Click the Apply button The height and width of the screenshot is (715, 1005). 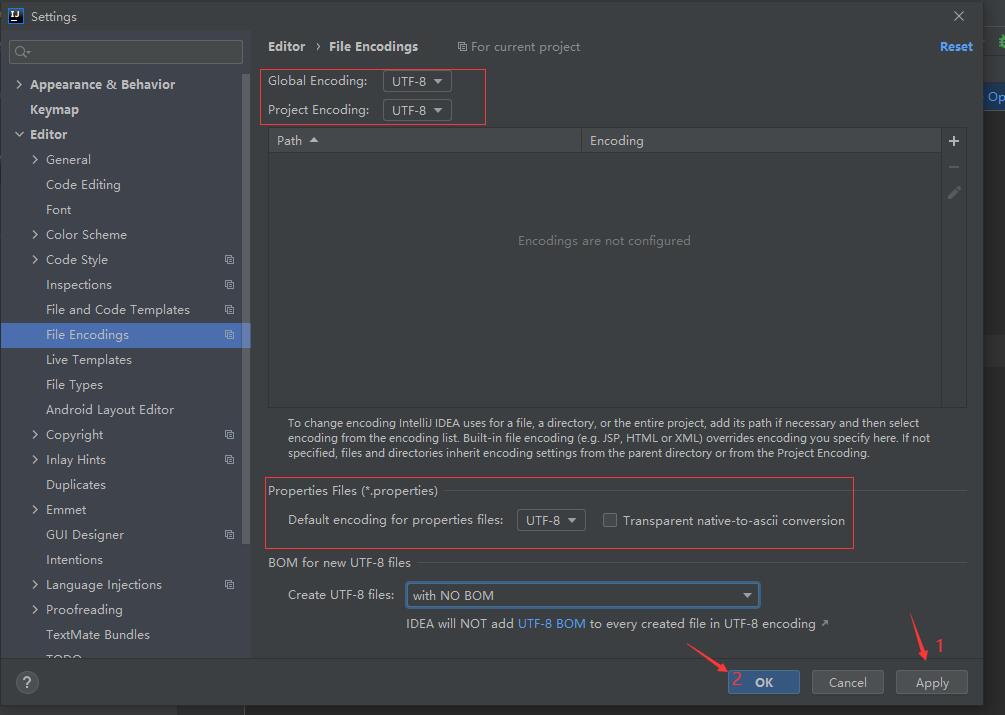tap(932, 682)
